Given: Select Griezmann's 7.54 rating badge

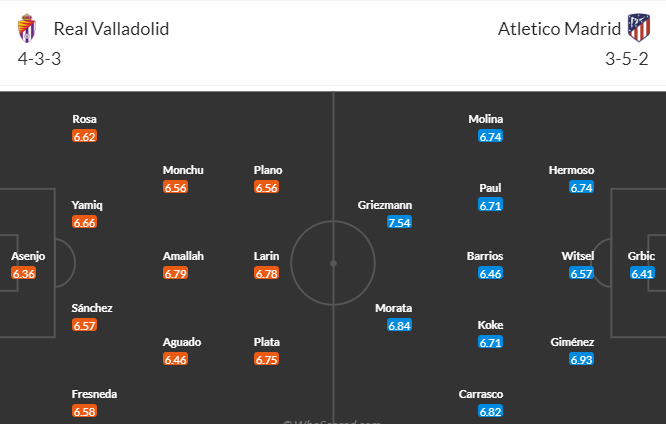Looking at the screenshot, I should (399, 222).
